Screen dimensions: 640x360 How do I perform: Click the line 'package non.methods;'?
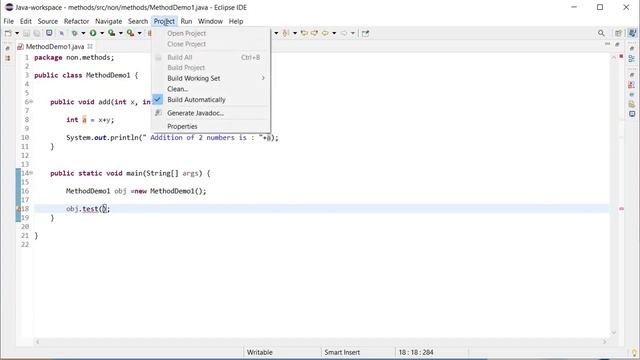74,58
